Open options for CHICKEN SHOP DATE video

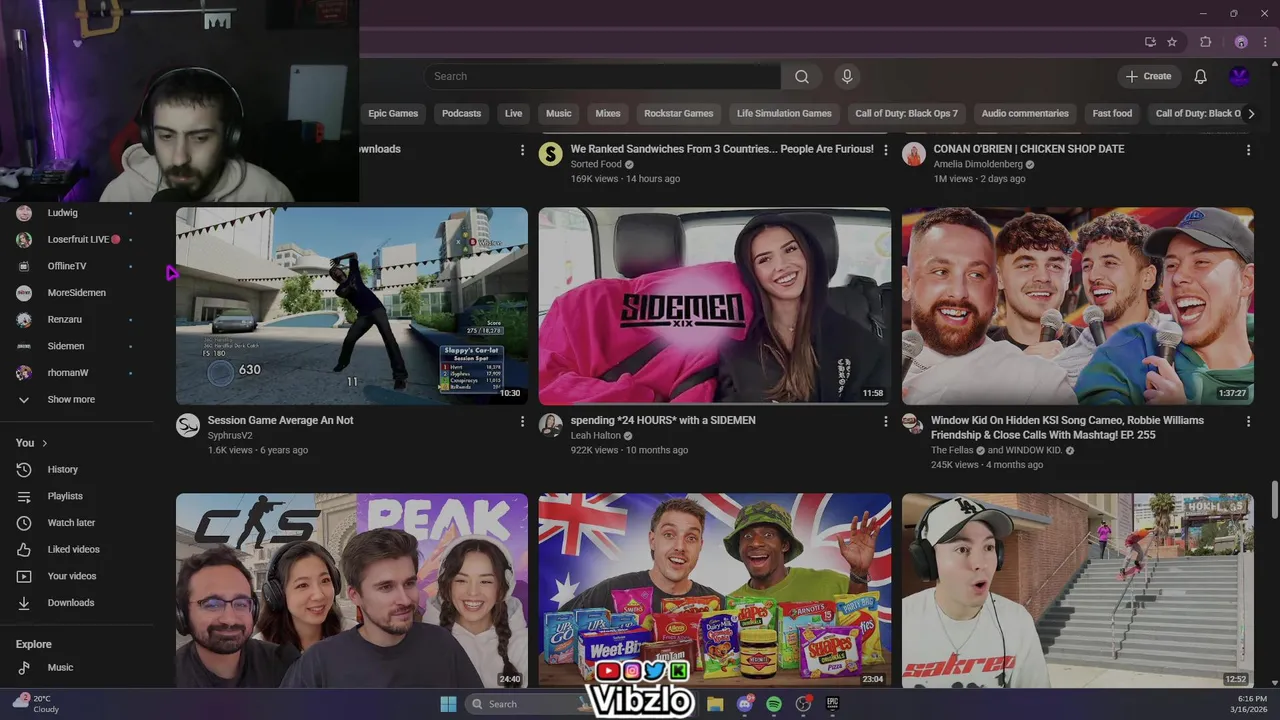1248,150
